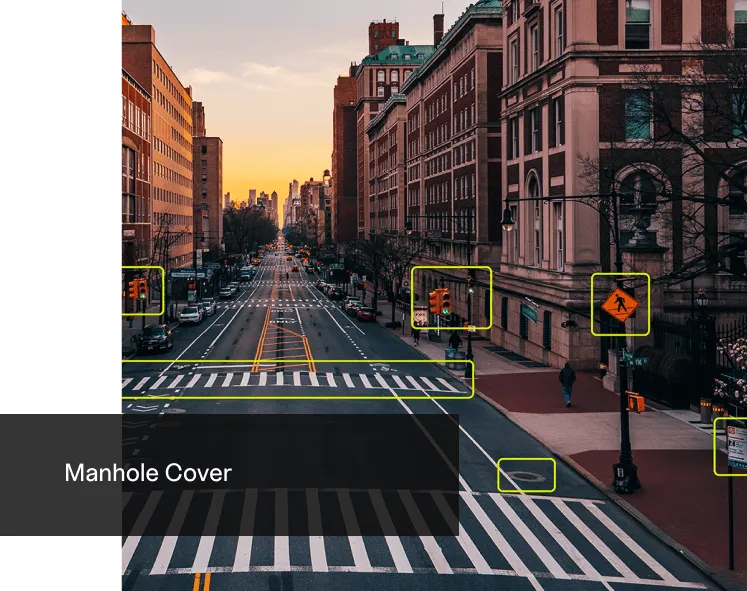This screenshot has width=747, height=591.
Task: Click the Manhole Cover caption text
Action: pyautogui.click(x=148, y=473)
